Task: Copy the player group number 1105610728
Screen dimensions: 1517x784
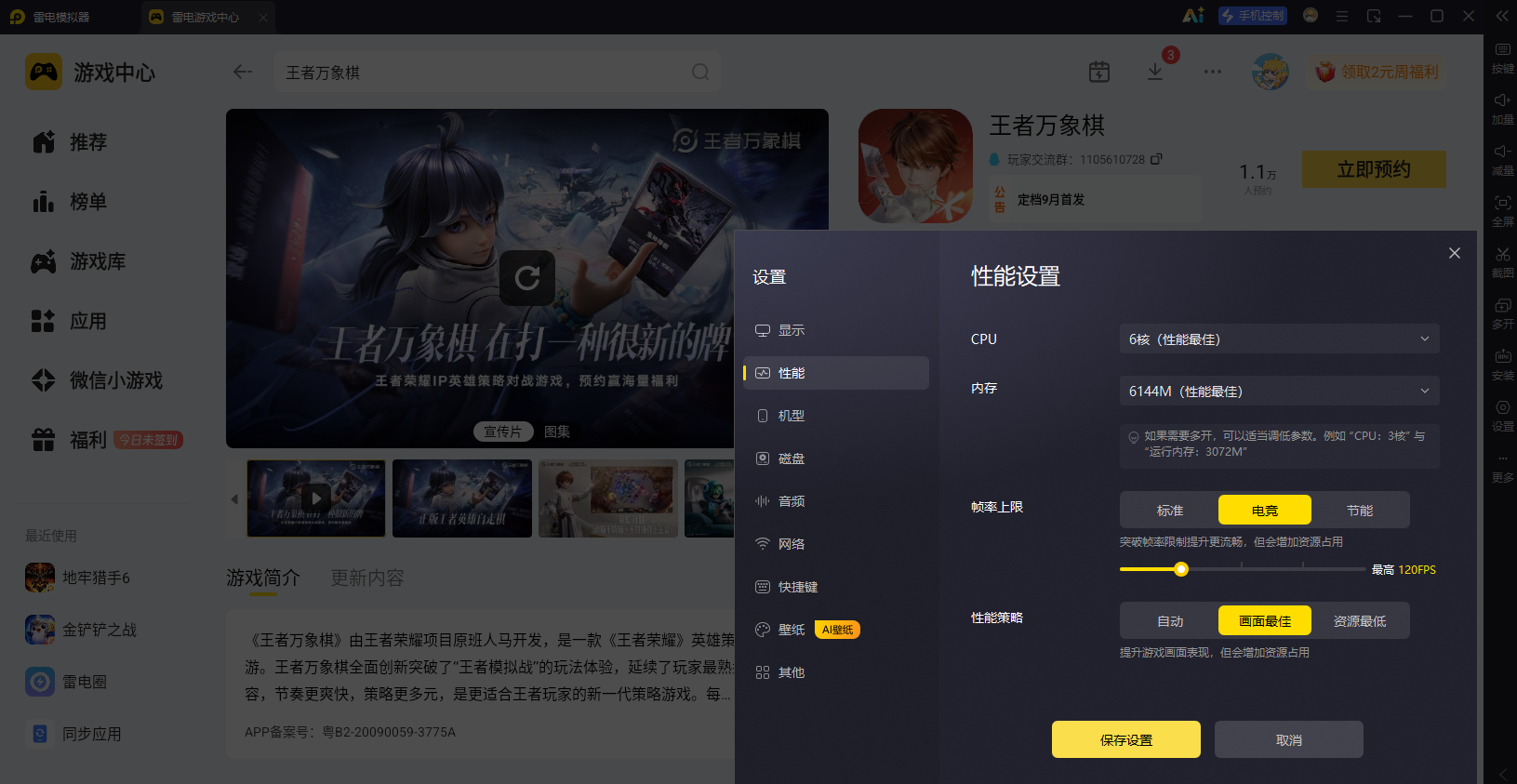Action: pos(1156,159)
